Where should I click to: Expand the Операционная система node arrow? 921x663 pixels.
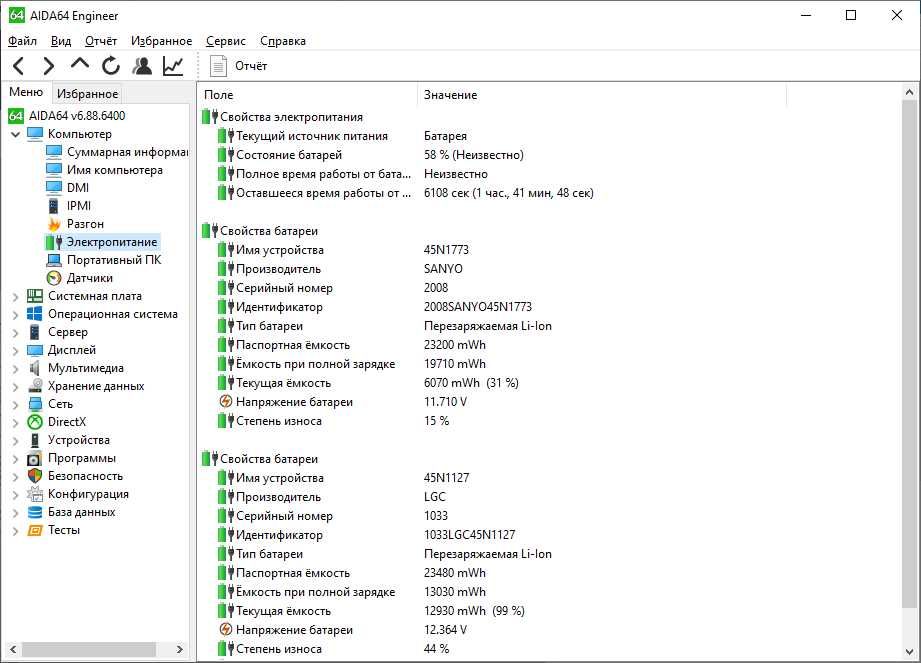pyautogui.click(x=16, y=315)
